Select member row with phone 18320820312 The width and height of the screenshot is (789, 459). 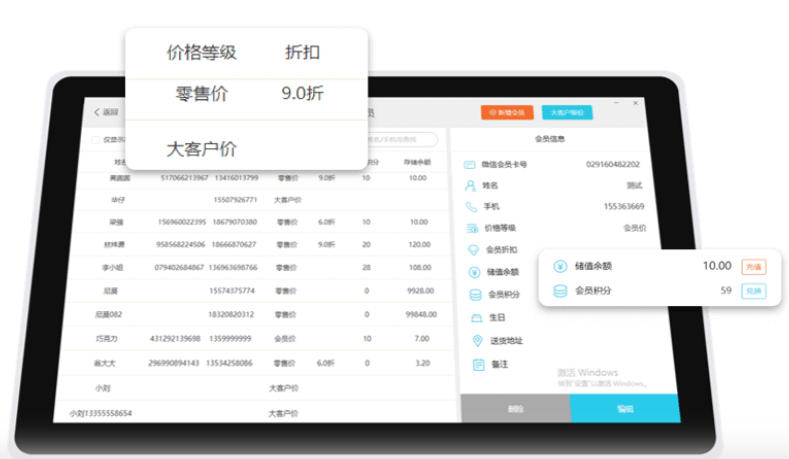click(256, 315)
